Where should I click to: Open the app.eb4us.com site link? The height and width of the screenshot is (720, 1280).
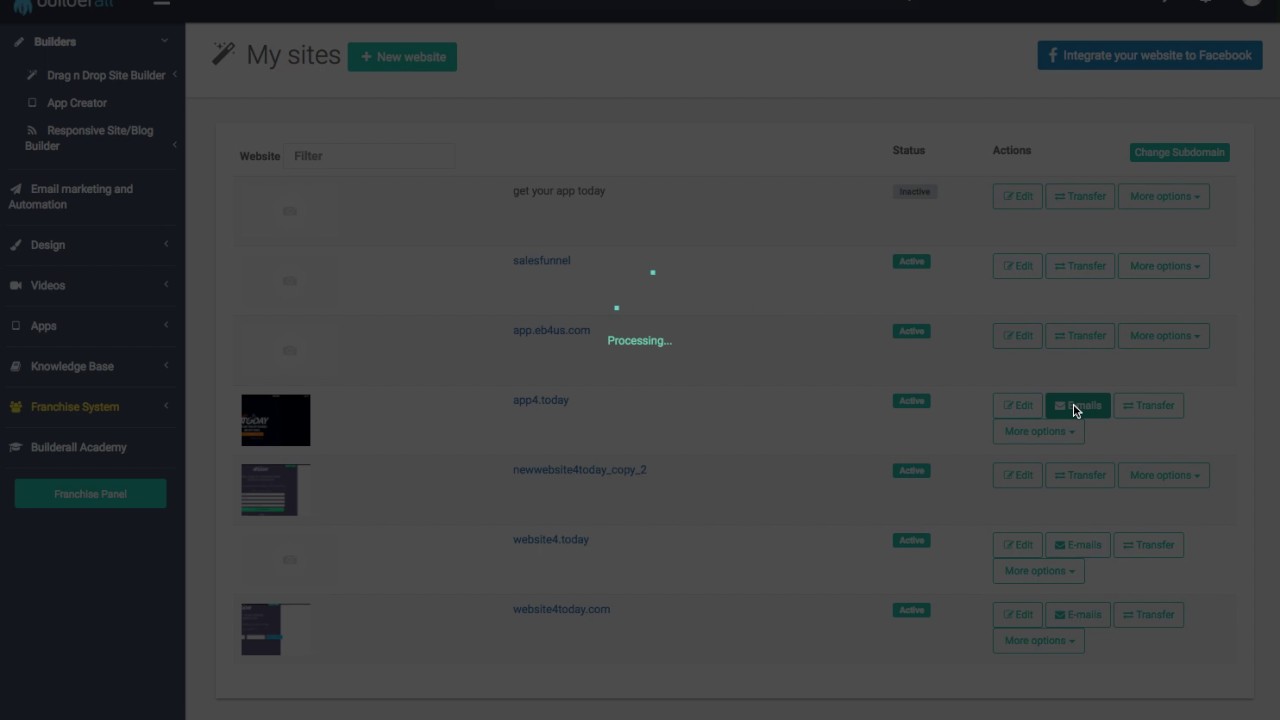tap(551, 331)
